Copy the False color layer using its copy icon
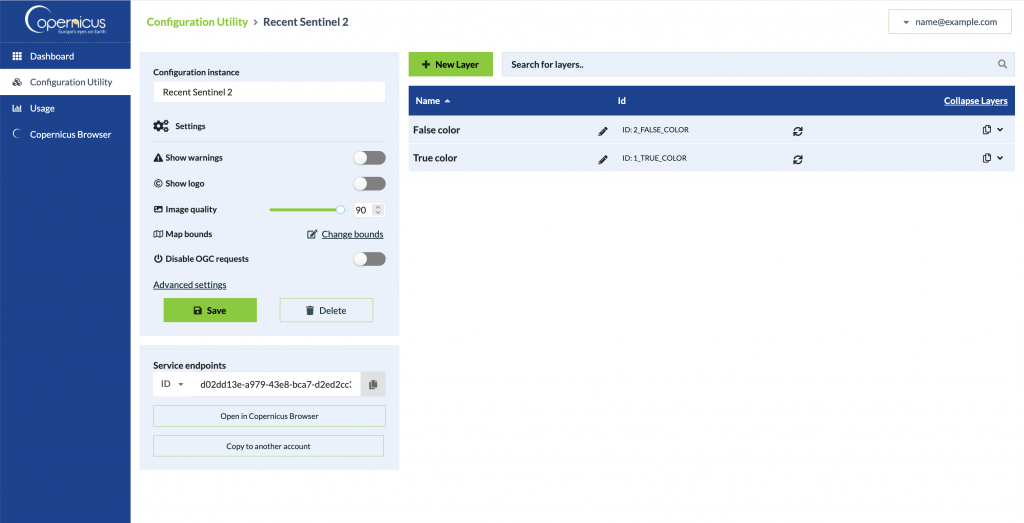Screen dimensions: 1024x523 [x=986, y=130]
